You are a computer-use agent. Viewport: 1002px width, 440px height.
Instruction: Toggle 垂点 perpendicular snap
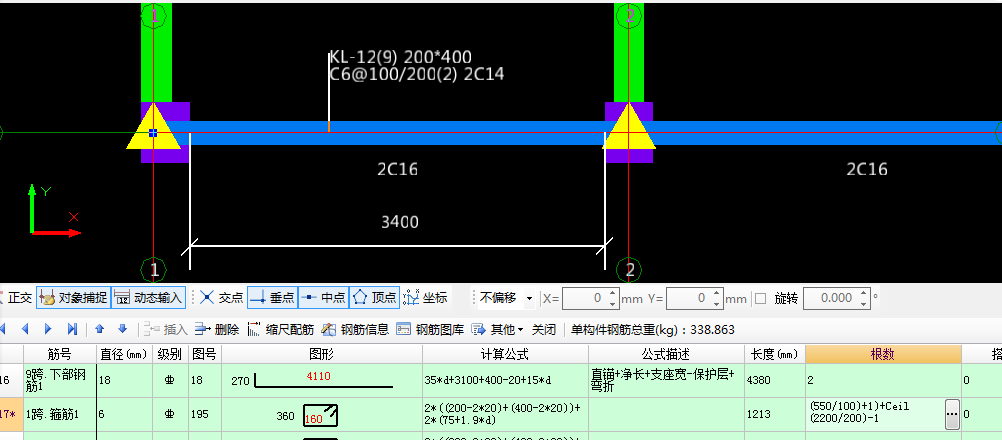tap(272, 298)
